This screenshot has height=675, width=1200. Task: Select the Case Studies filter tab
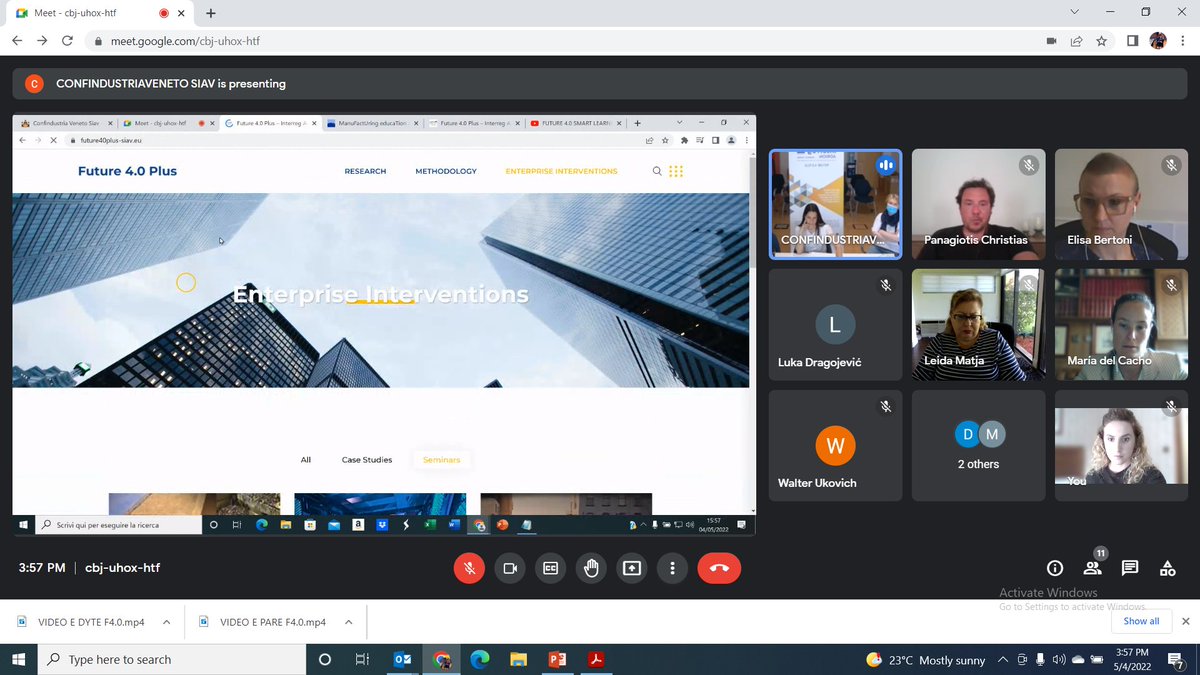(x=367, y=460)
